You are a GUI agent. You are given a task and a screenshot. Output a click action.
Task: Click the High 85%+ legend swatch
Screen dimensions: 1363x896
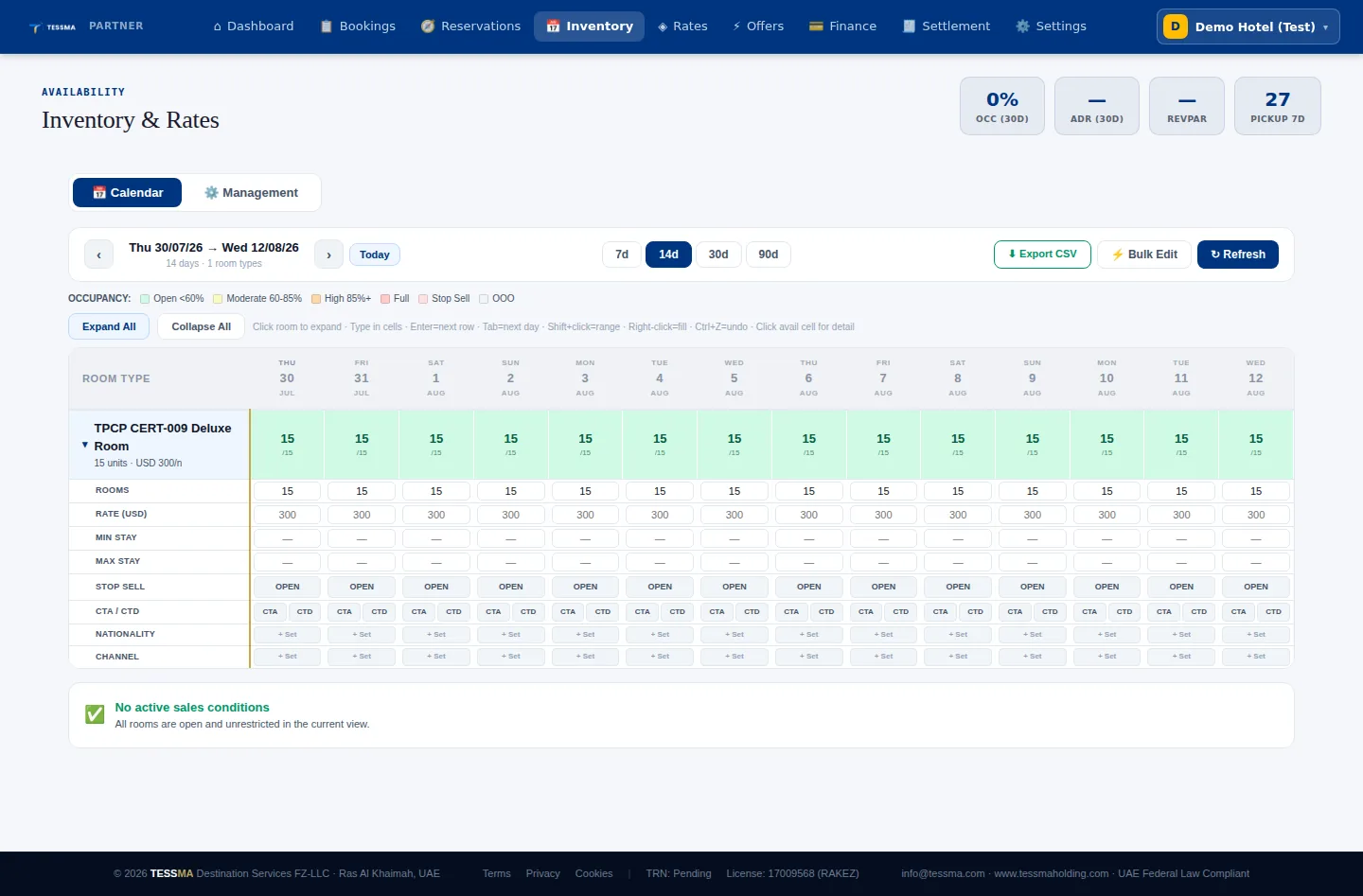click(x=316, y=299)
